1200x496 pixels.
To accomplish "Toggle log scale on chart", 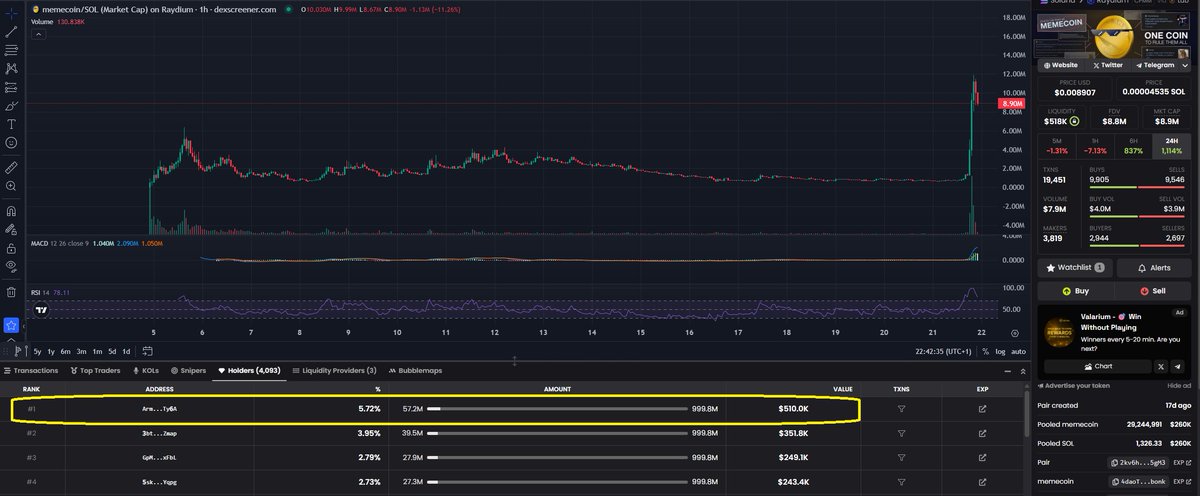I will point(999,351).
